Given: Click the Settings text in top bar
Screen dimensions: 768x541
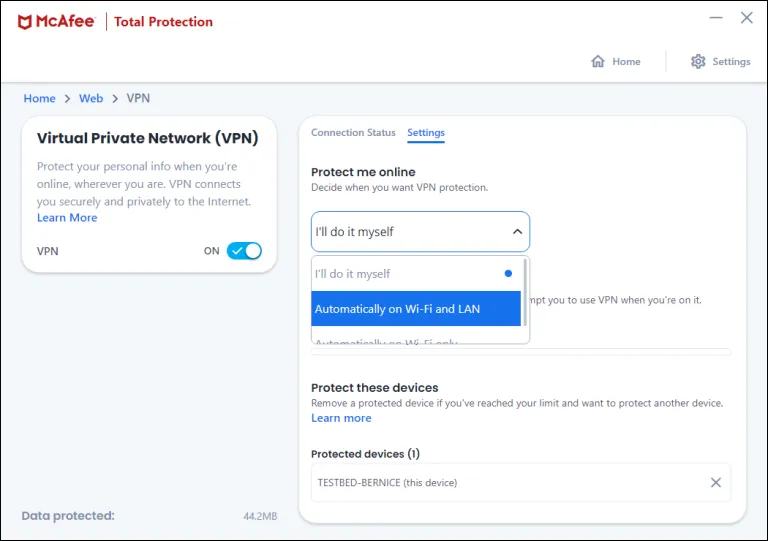Looking at the screenshot, I should click(x=731, y=61).
